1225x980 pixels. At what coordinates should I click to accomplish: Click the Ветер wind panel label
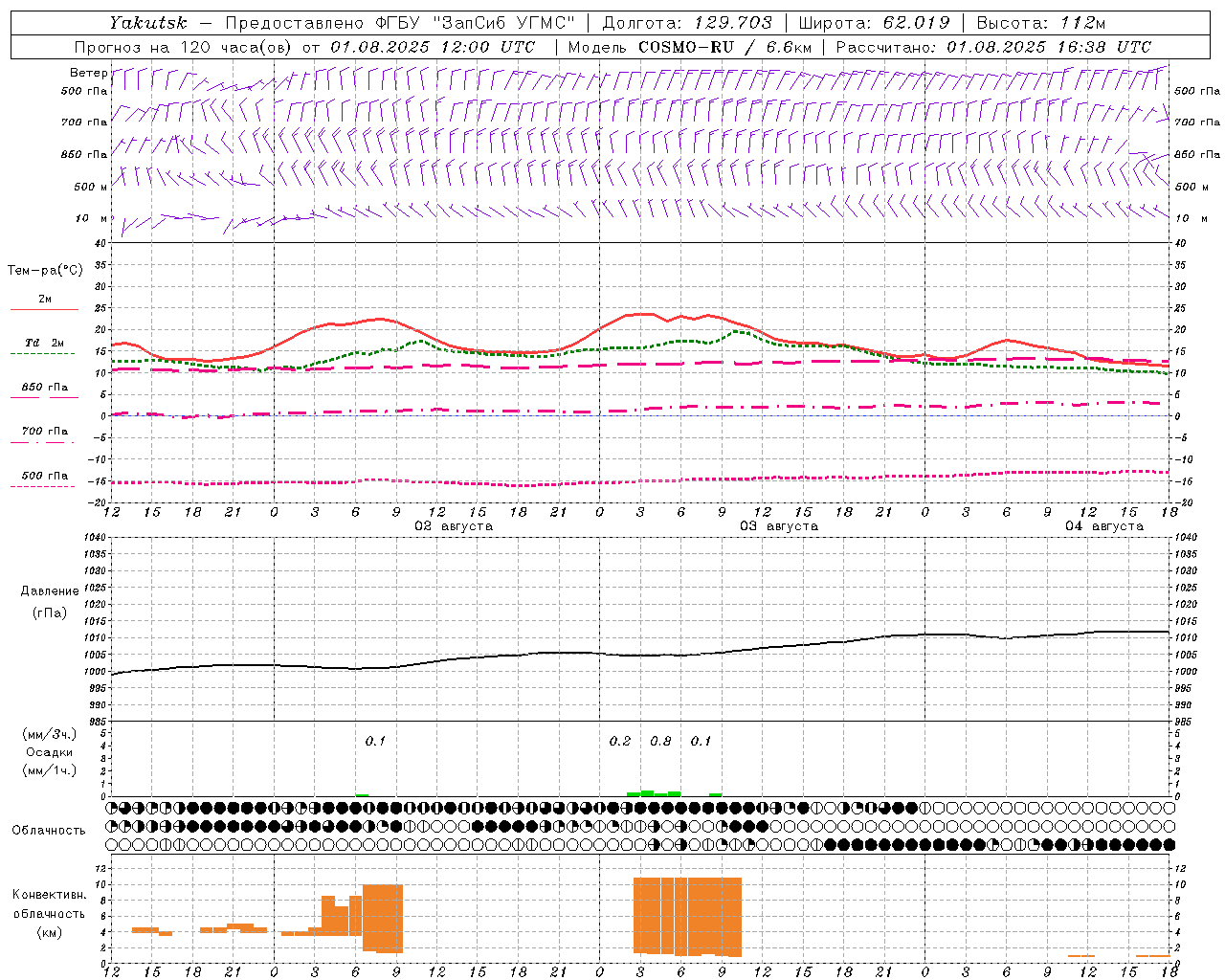(88, 73)
